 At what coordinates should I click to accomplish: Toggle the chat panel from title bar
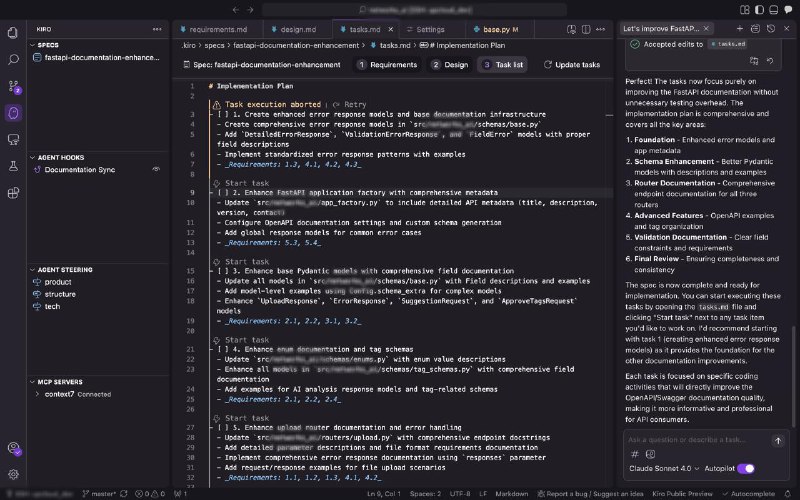788,10
